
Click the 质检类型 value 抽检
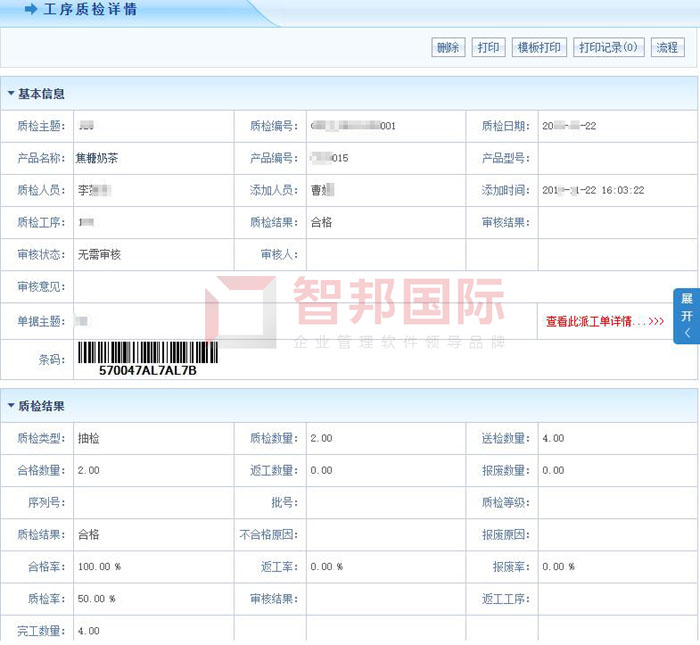point(88,438)
